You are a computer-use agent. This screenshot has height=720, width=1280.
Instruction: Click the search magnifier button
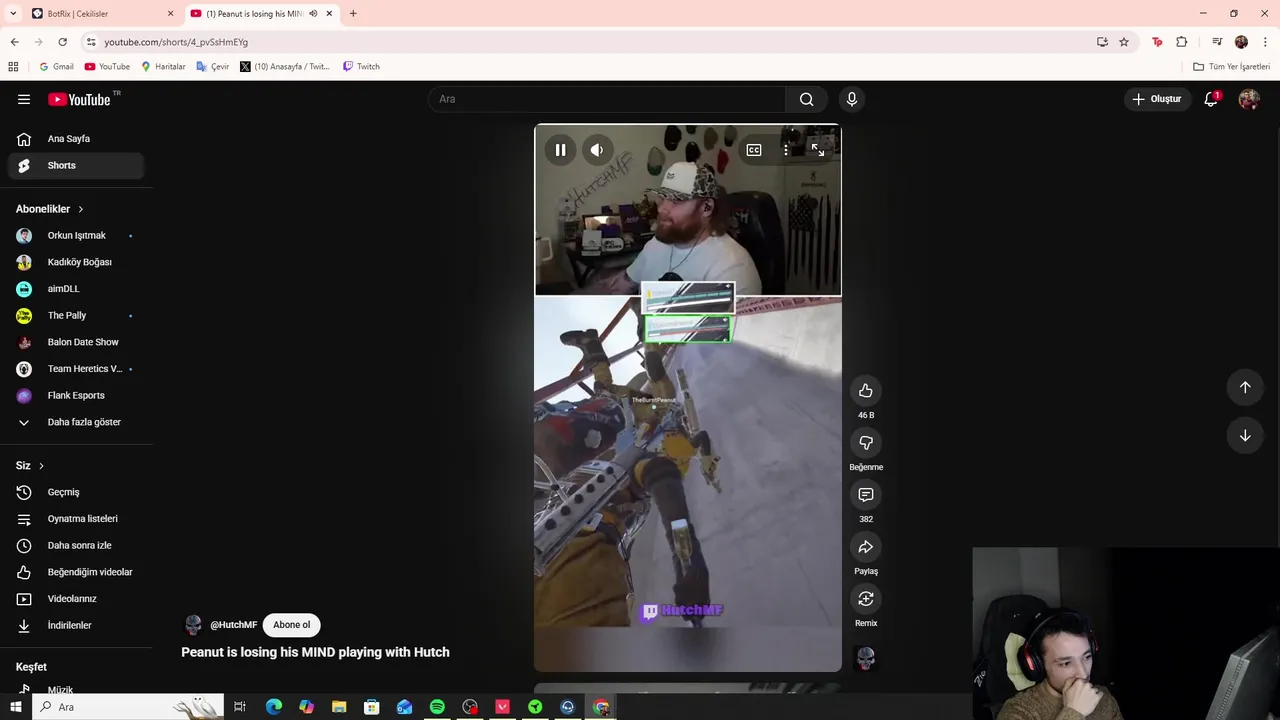(806, 99)
